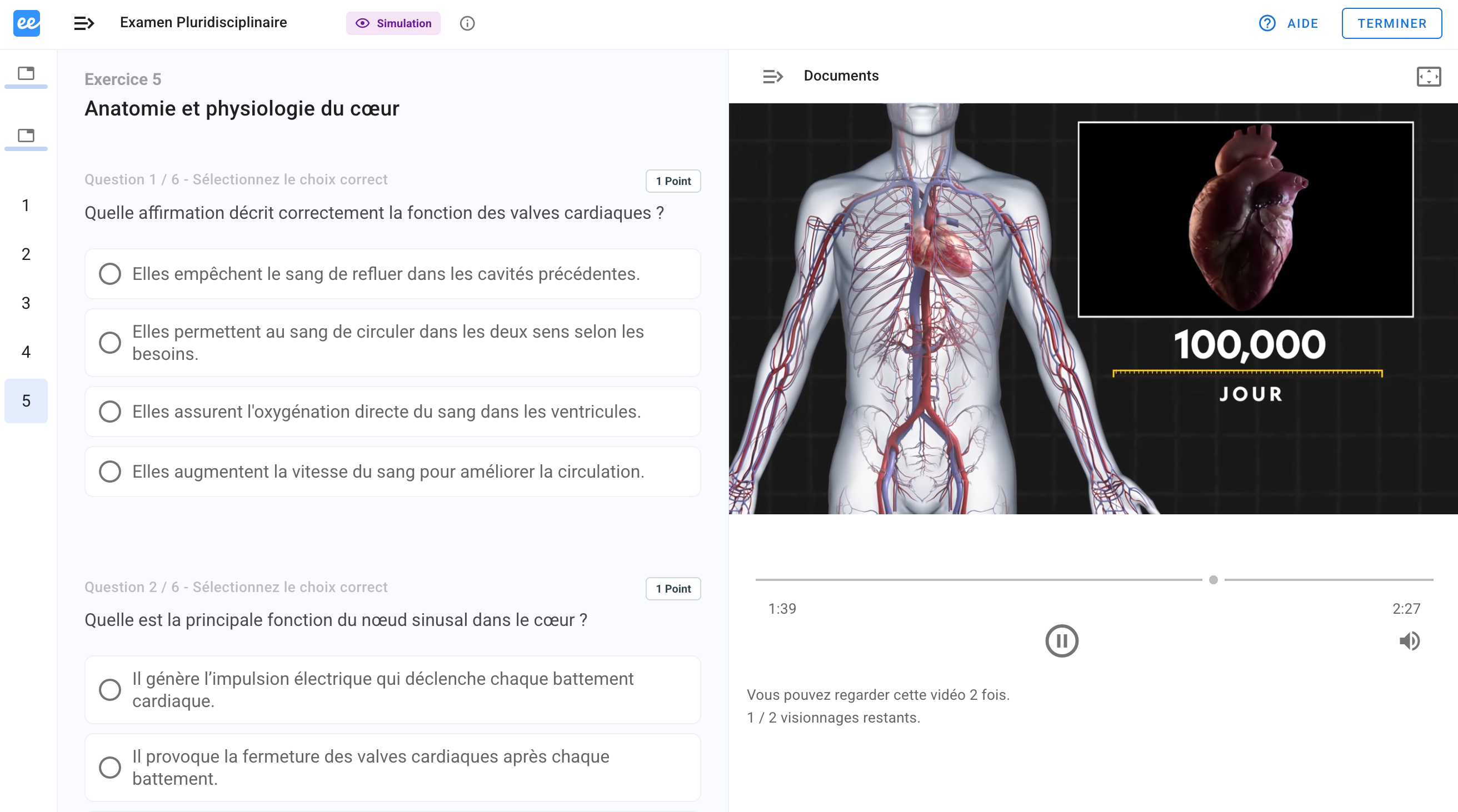
Task: Click the heart anatomy video frame
Action: coord(1093,308)
